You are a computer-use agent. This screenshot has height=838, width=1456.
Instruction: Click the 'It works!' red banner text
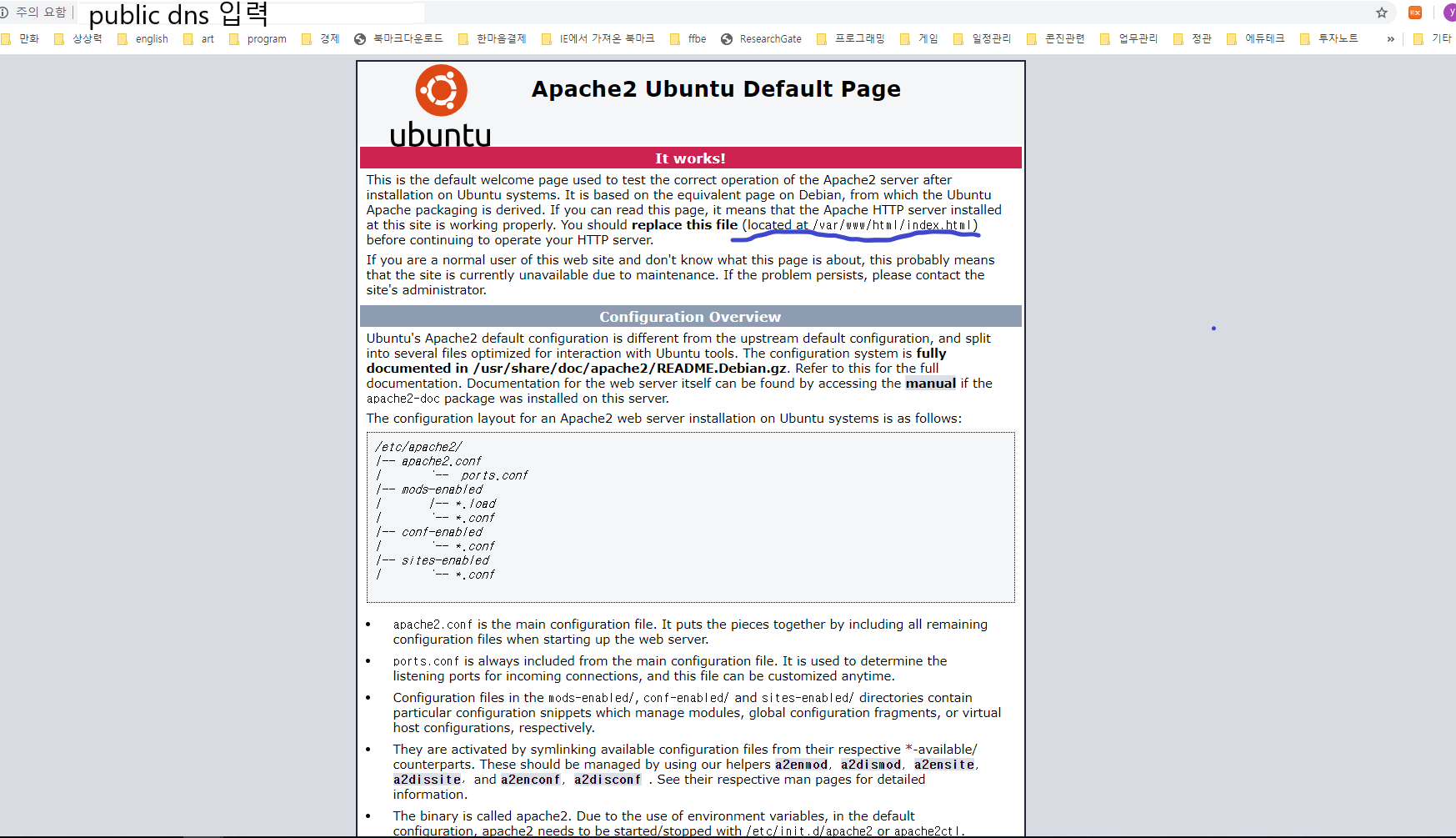[x=690, y=158]
